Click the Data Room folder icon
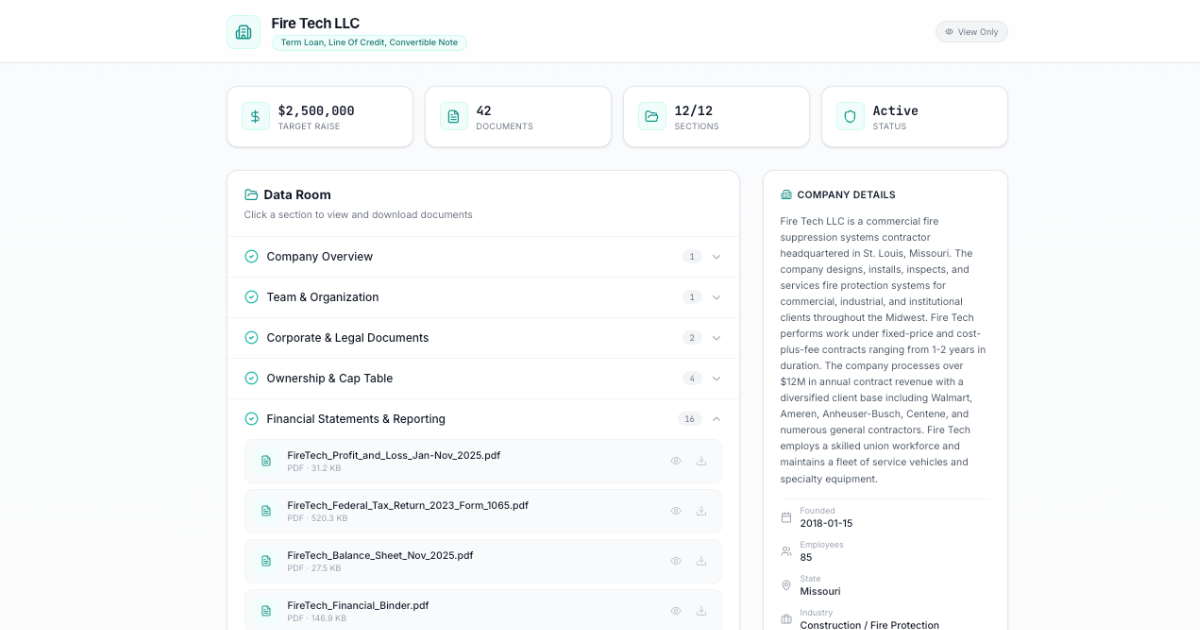1200x630 pixels. pyautogui.click(x=250, y=194)
